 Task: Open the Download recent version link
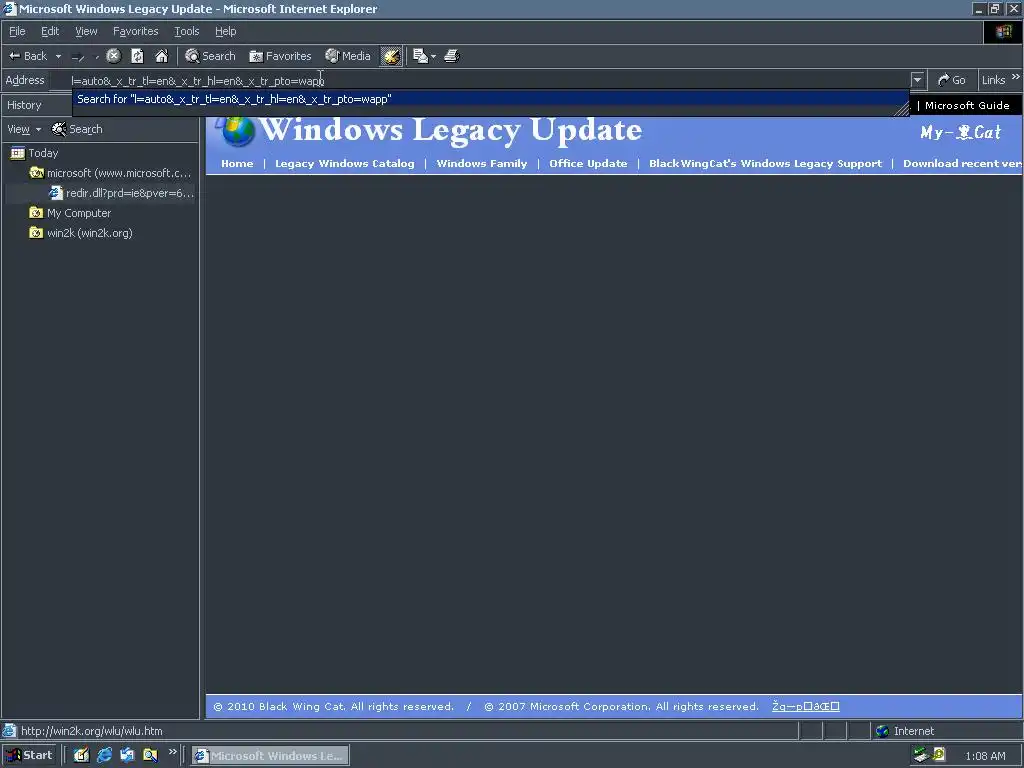pyautogui.click(x=962, y=164)
